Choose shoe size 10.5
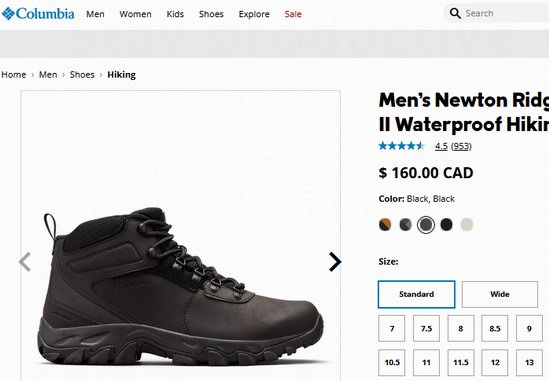The image size is (549, 381). click(392, 362)
